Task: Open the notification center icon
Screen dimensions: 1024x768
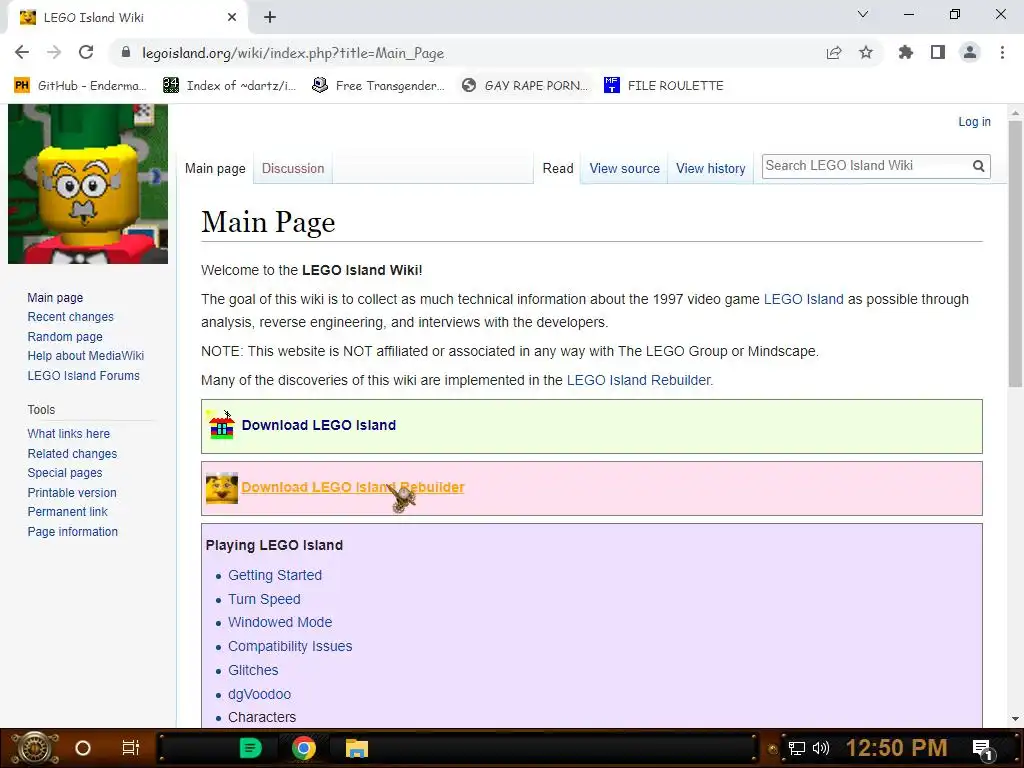Action: click(x=983, y=750)
